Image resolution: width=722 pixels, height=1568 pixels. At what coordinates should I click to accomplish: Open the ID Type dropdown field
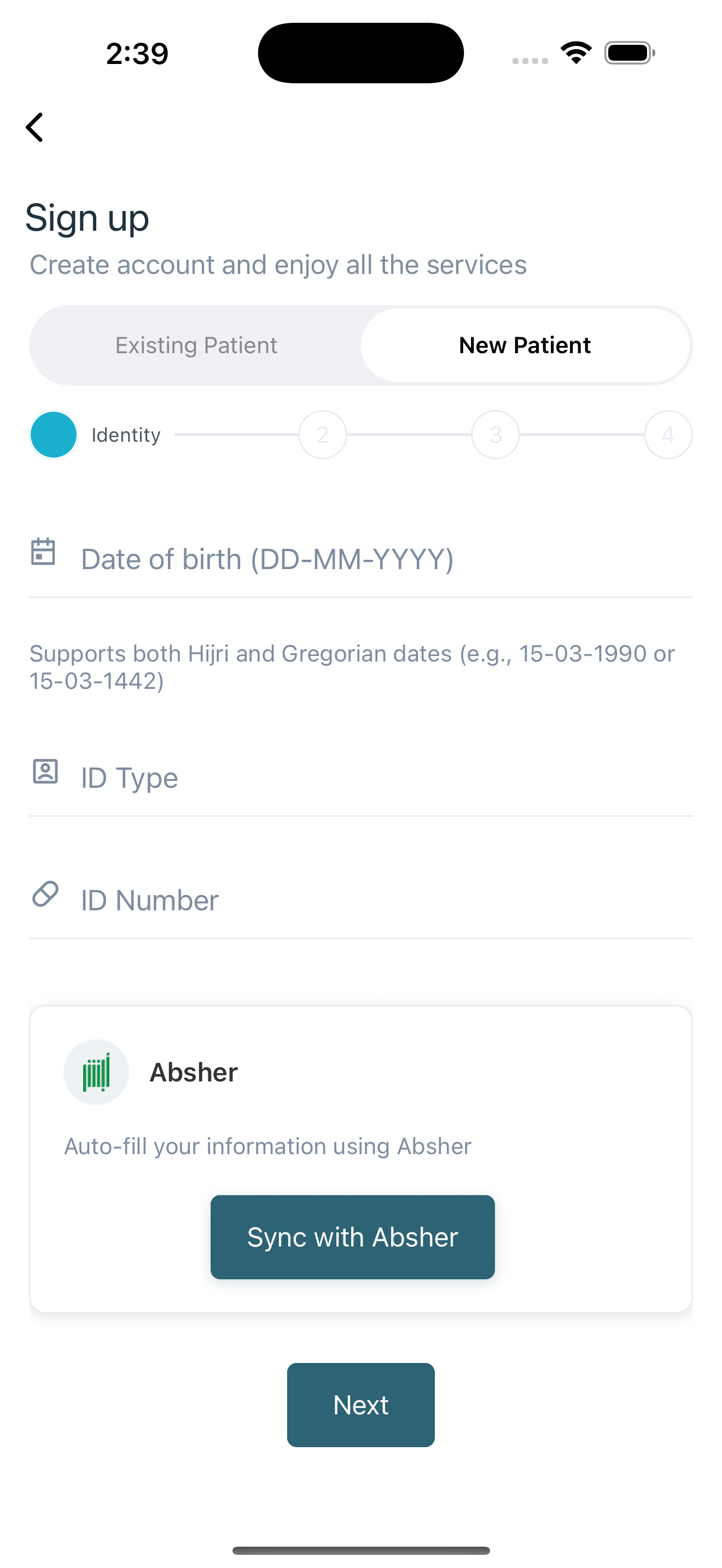[x=361, y=778]
